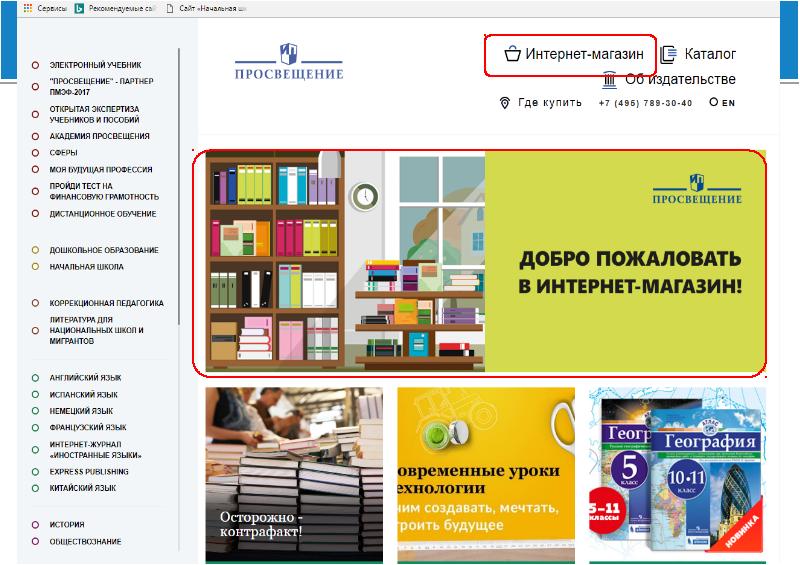Open the Где купить link
This screenshot has width=800, height=565.
pos(549,103)
